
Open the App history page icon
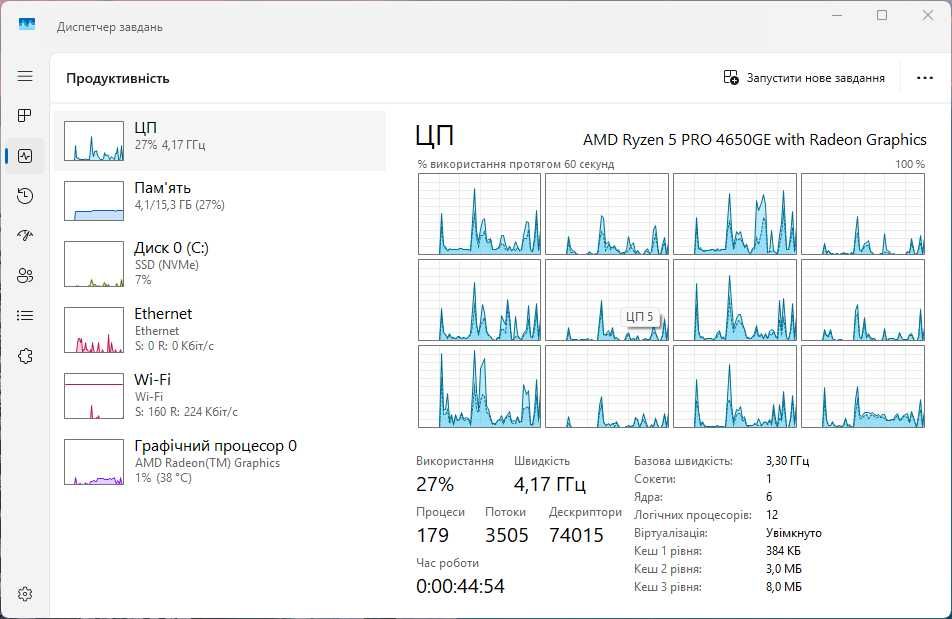tap(25, 196)
